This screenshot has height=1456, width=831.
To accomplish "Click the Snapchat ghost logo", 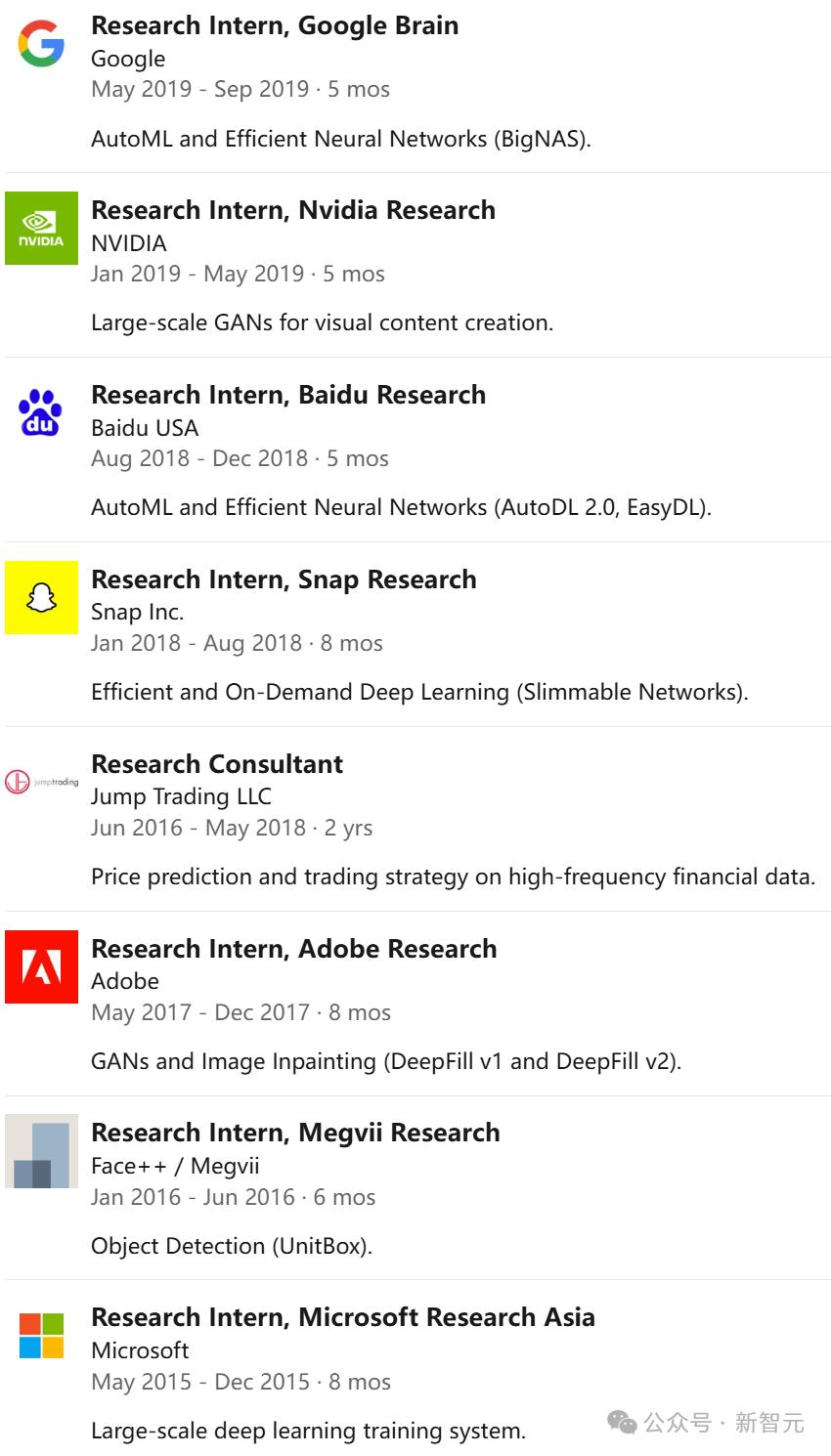I will click(x=41, y=597).
